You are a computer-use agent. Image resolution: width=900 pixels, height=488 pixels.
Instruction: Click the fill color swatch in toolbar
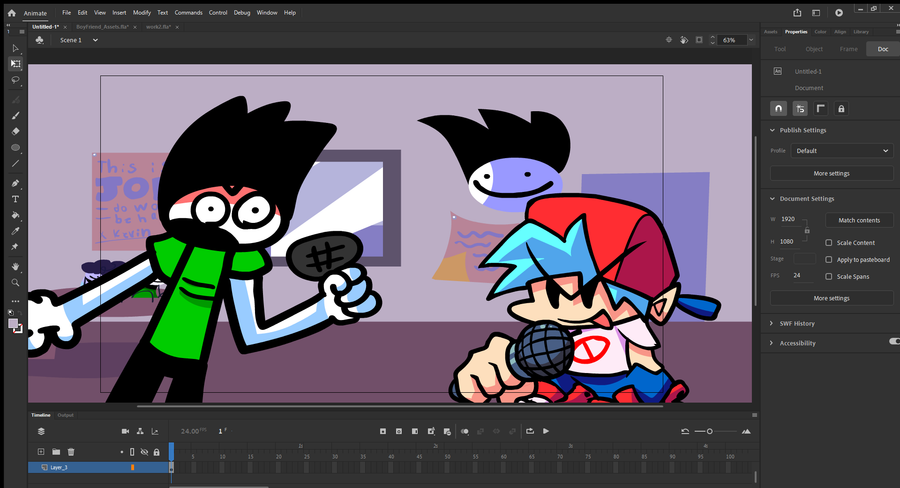tap(13, 324)
